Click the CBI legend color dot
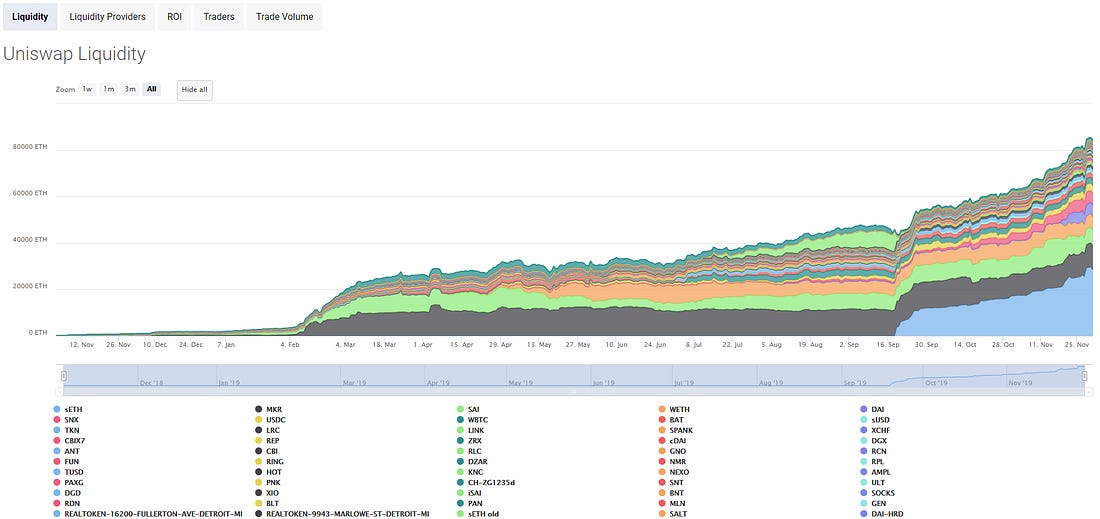 (259, 451)
